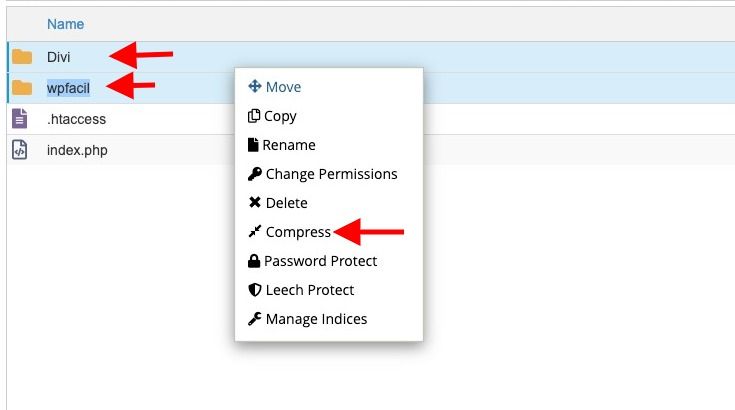Click the Divi folder icon
The width and height of the screenshot is (735, 410).
tap(22, 57)
